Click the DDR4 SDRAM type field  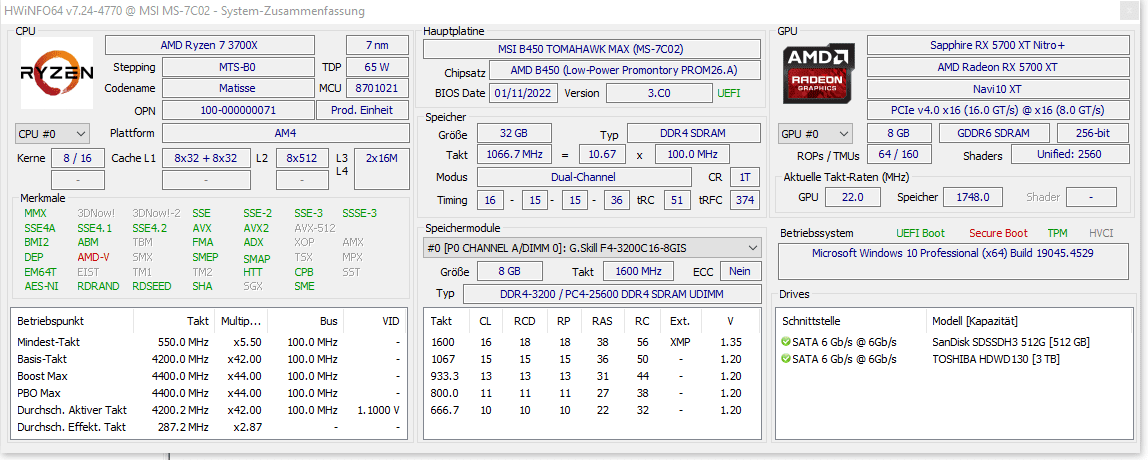(694, 133)
